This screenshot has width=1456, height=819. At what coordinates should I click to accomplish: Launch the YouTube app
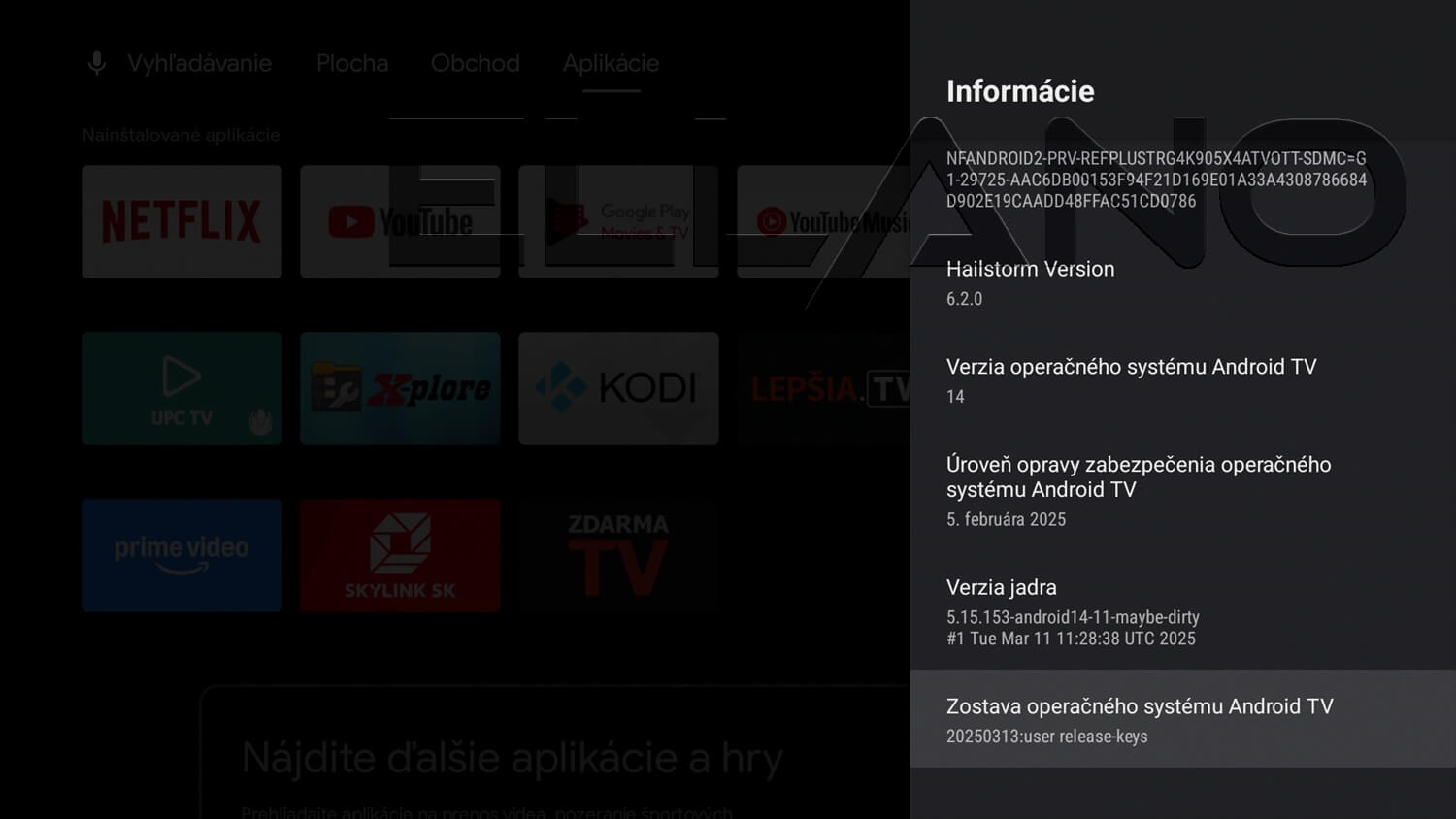400,221
